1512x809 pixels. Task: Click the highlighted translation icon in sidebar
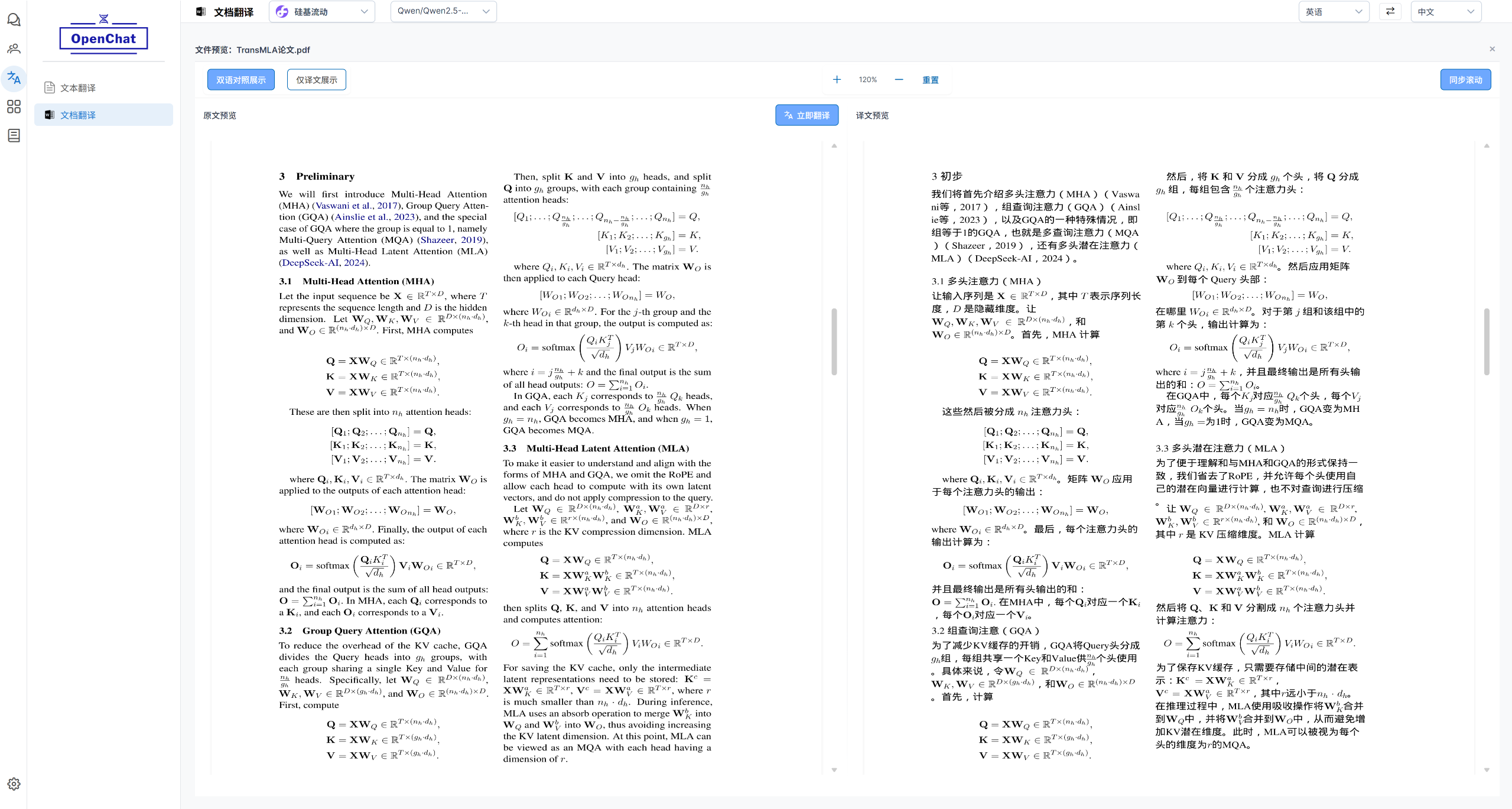point(14,79)
